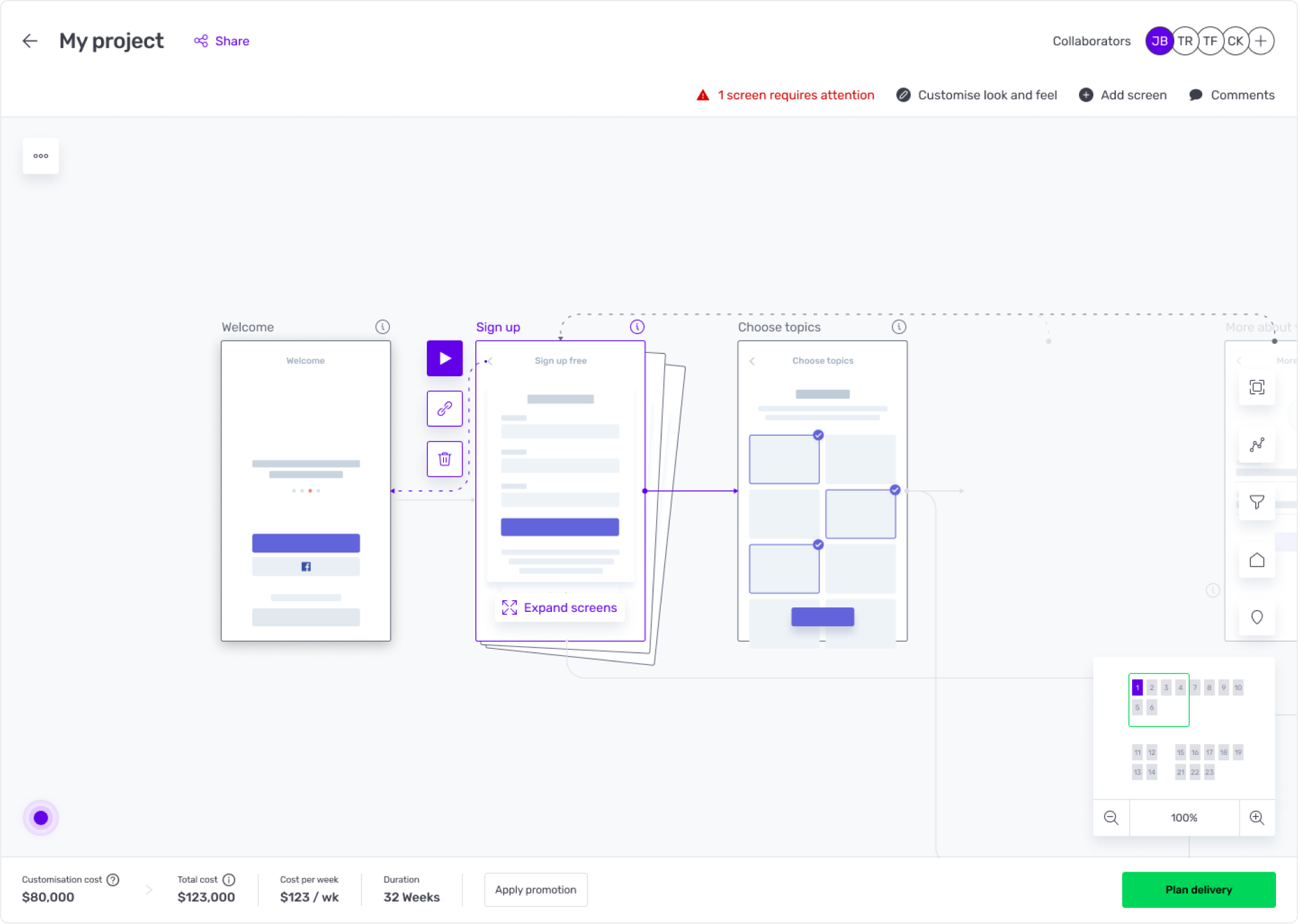Open the Comments panel
The width and height of the screenshot is (1298, 924).
coord(1232,95)
